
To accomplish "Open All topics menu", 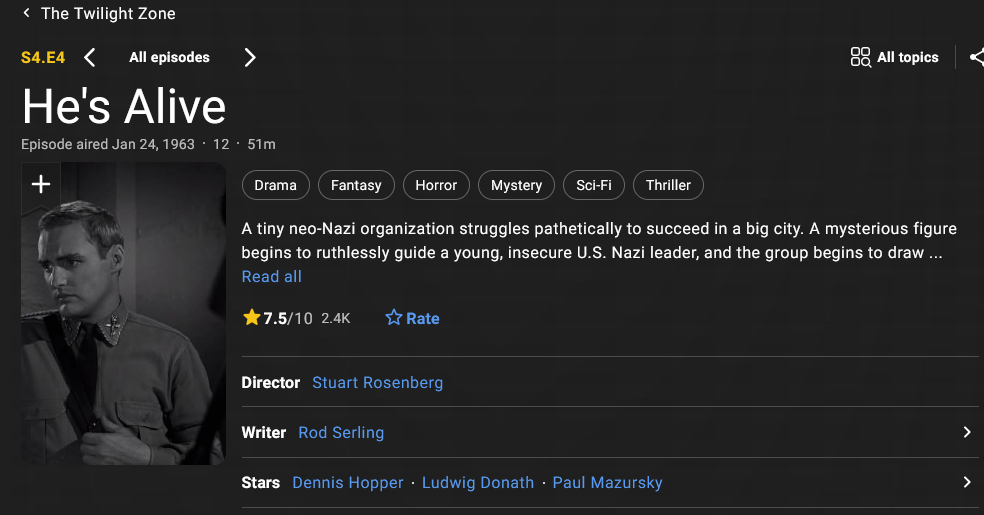I will click(895, 57).
